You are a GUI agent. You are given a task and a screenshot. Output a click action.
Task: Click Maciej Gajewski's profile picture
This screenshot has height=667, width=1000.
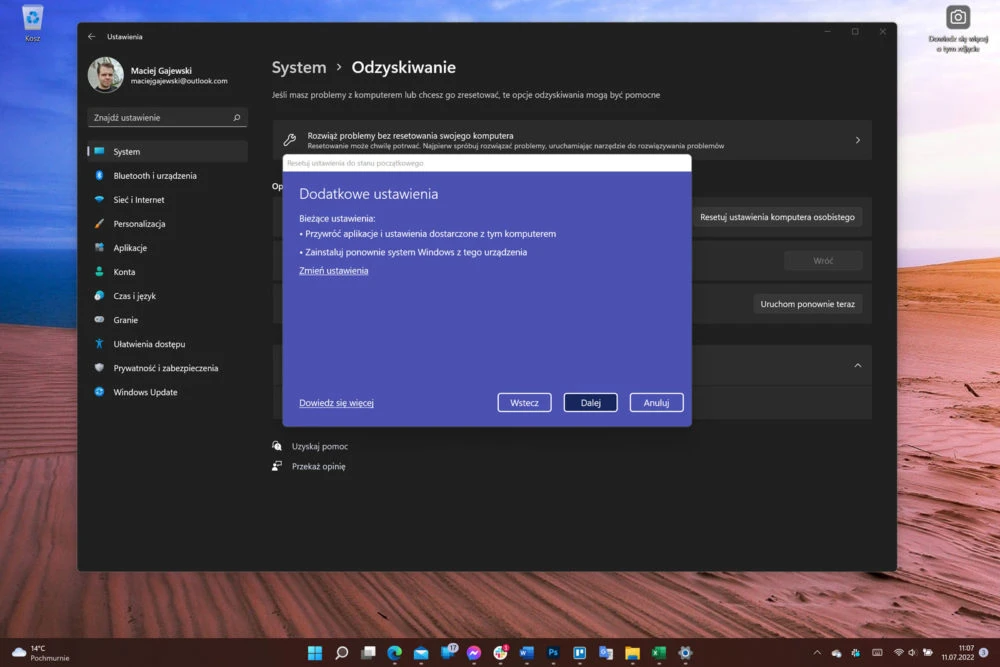[106, 75]
